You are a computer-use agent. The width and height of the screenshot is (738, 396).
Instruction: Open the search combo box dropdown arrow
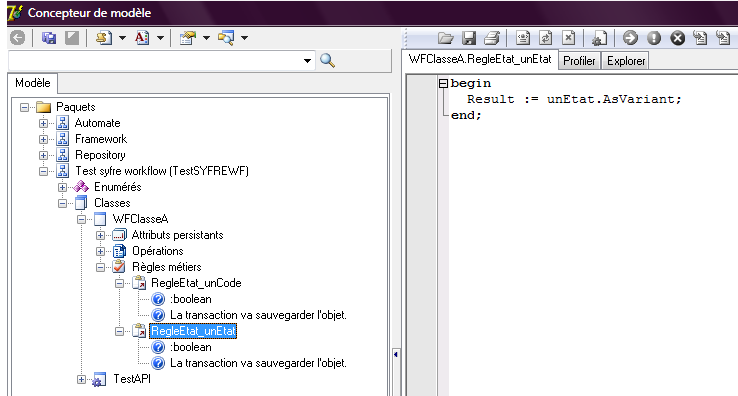pyautogui.click(x=307, y=61)
